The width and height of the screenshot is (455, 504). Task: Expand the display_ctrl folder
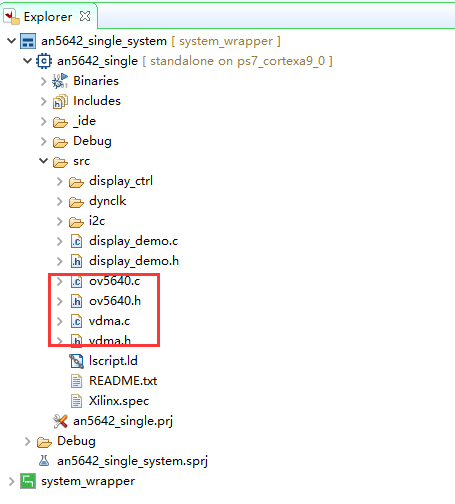point(60,181)
